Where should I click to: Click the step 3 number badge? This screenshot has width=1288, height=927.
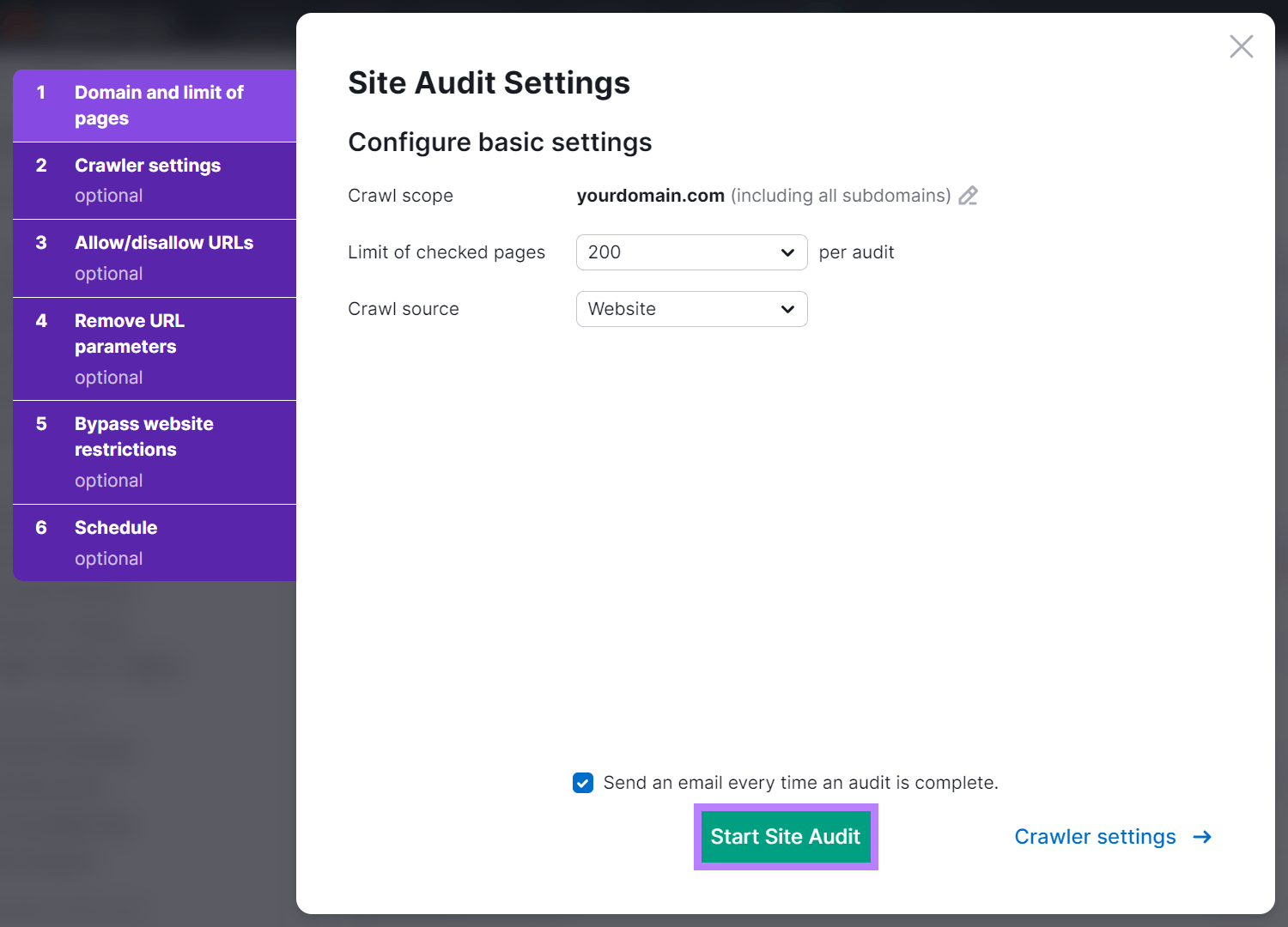coord(41,242)
